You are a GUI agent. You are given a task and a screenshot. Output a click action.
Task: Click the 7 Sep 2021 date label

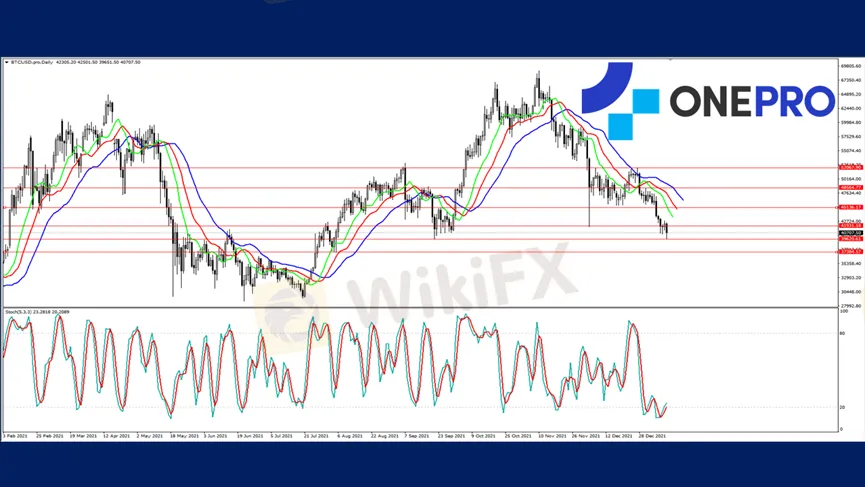click(x=417, y=436)
